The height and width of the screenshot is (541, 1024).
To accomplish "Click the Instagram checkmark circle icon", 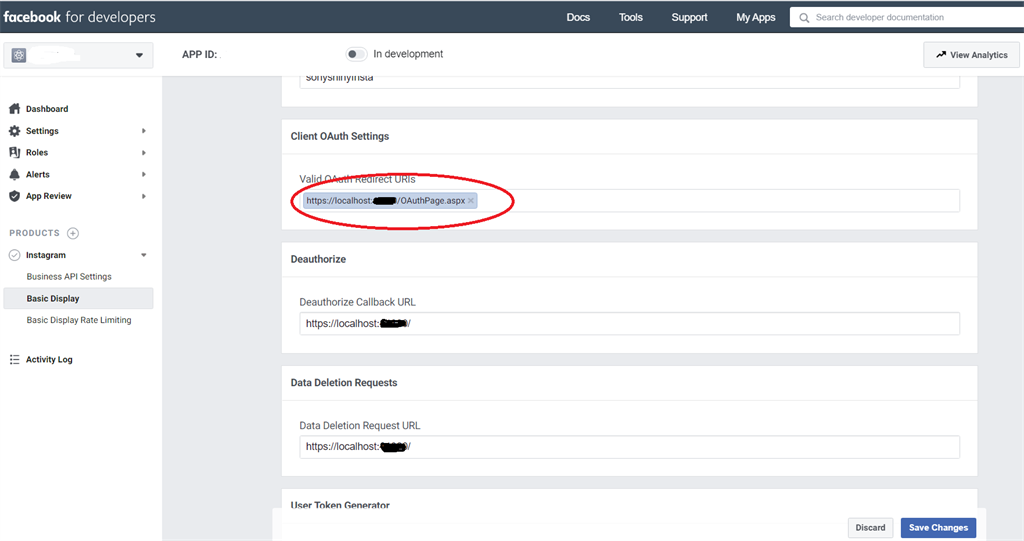I will tap(14, 255).
